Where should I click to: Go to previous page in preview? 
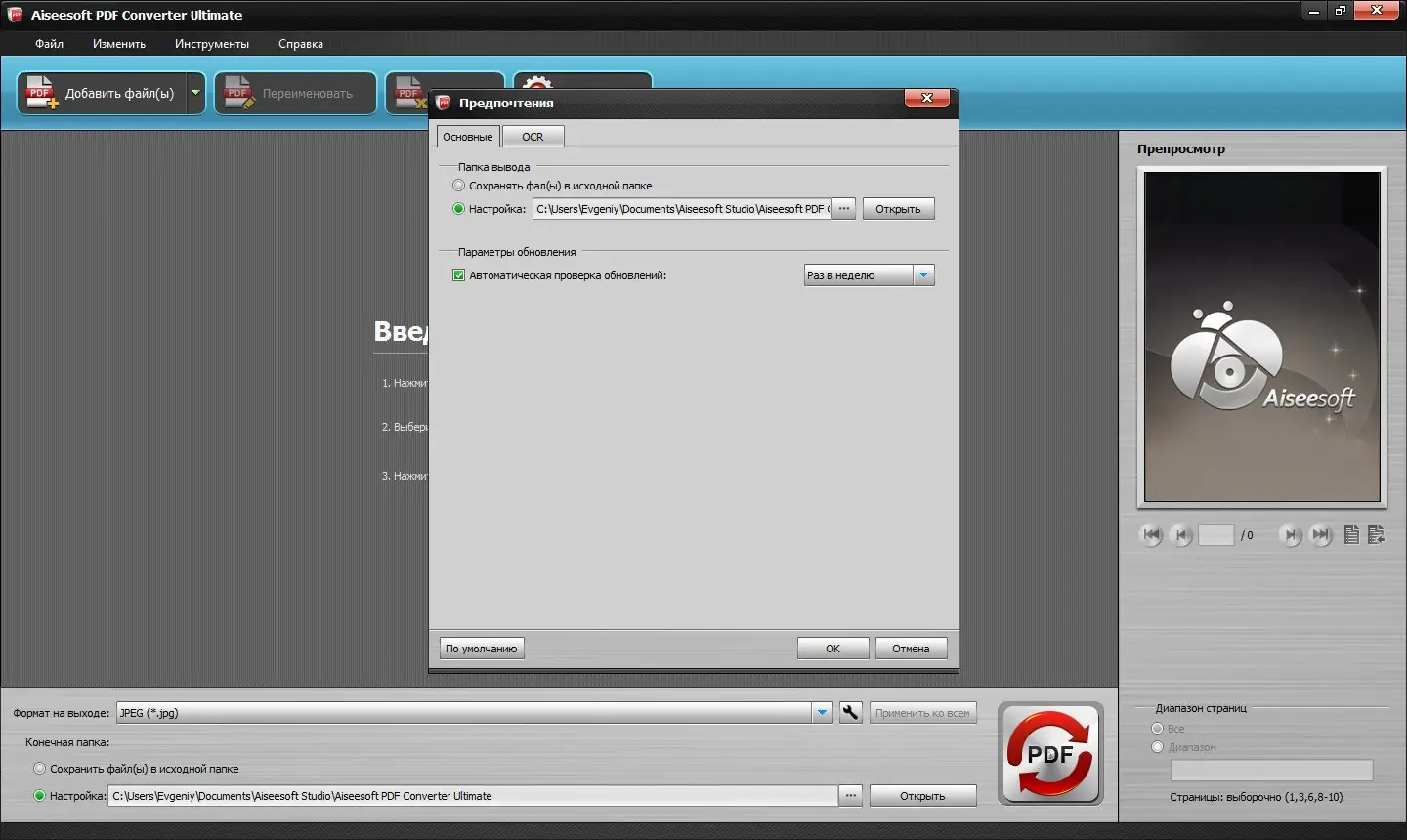tap(1181, 535)
